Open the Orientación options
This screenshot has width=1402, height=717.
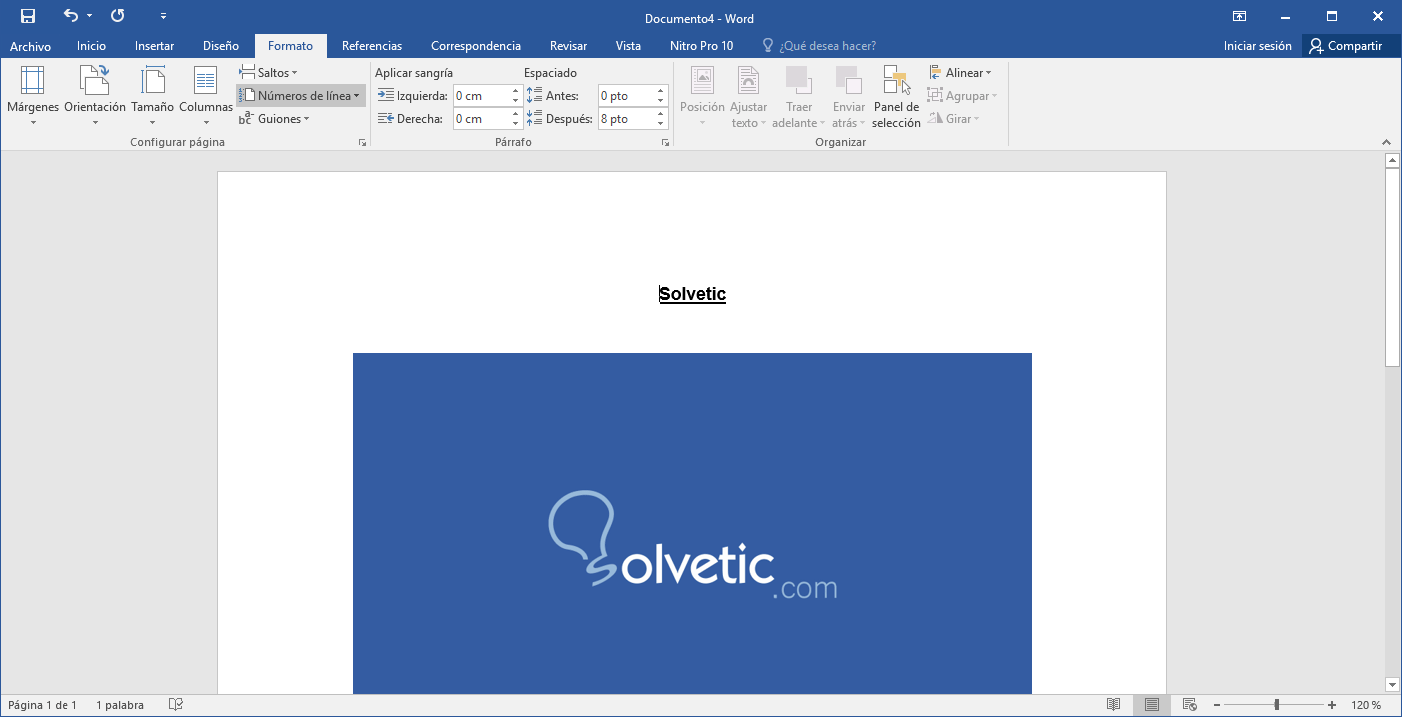point(95,96)
